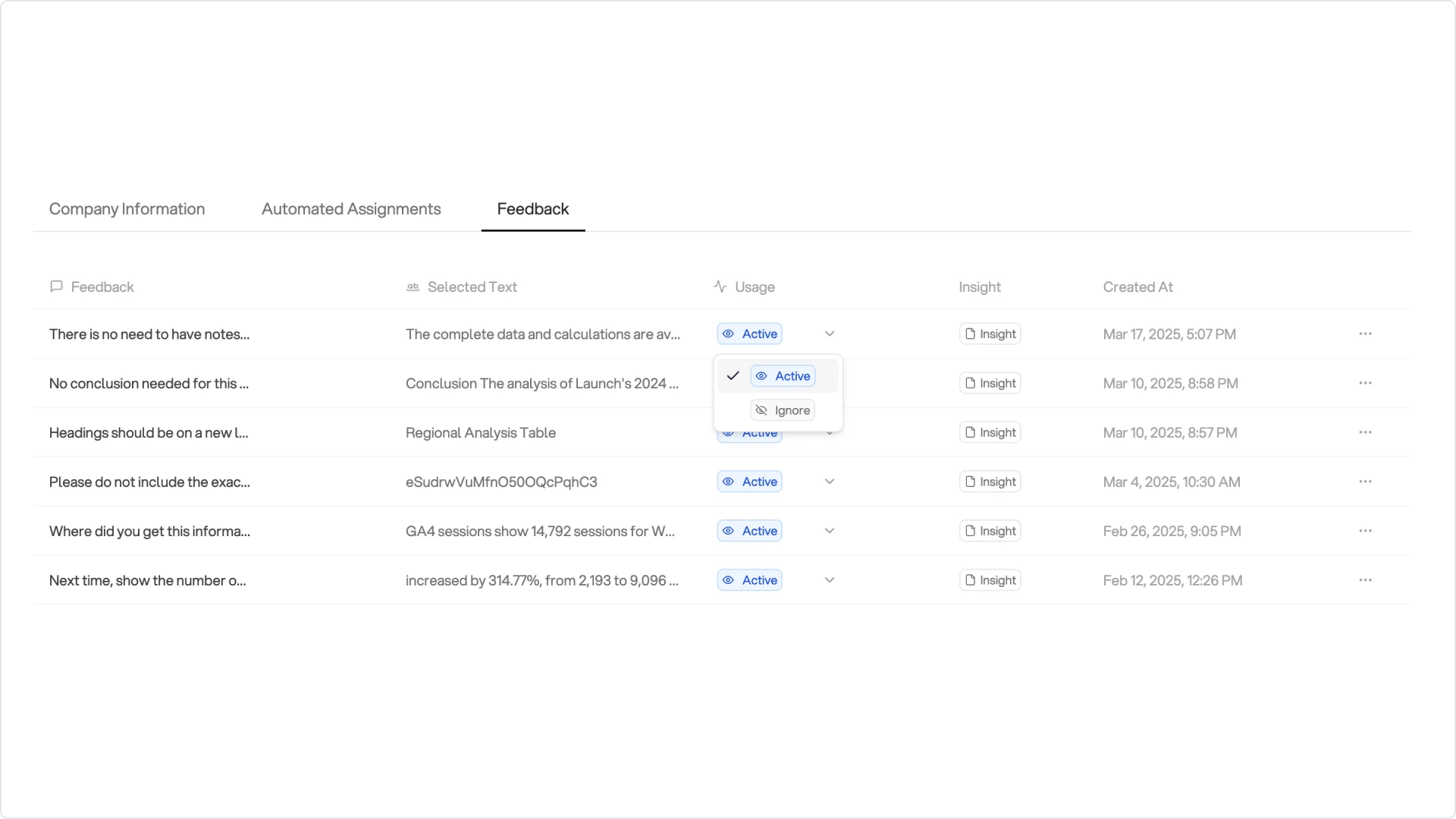Open Insight for 'No conclusion needed' feedback
The height and width of the screenshot is (819, 1456).
click(x=990, y=383)
